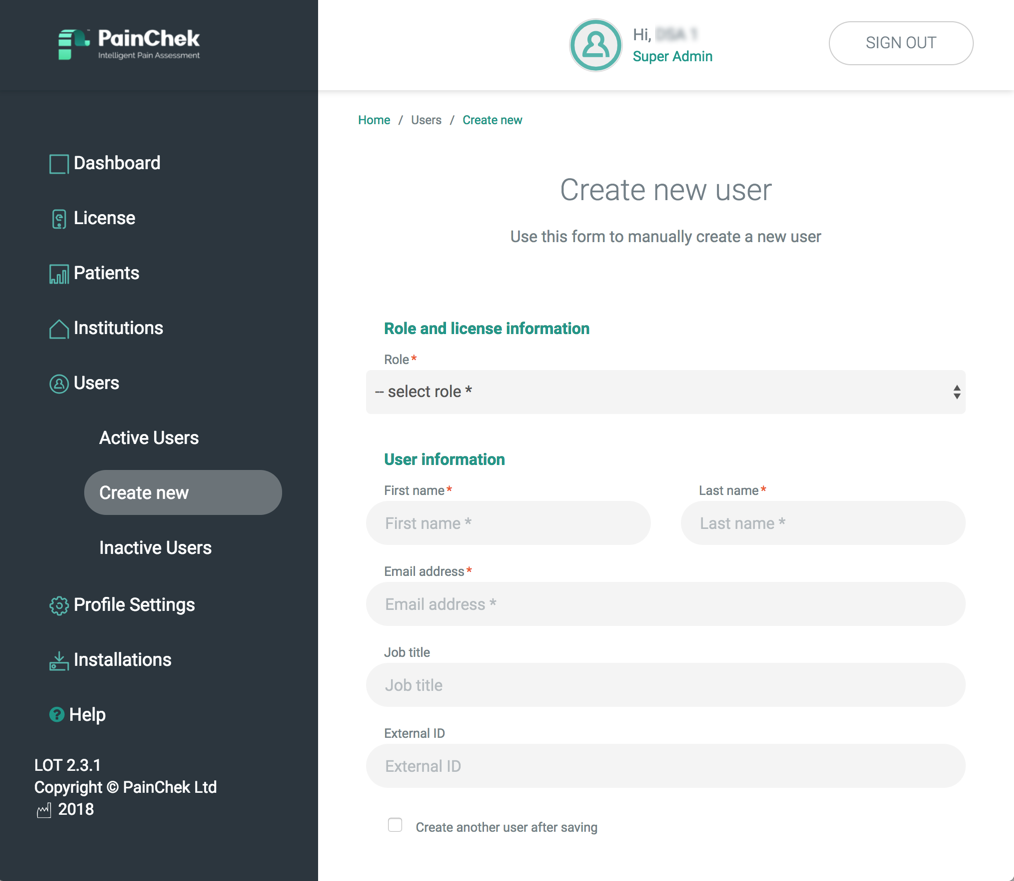
Task: Click the License document icon
Action: pyautogui.click(x=59, y=219)
